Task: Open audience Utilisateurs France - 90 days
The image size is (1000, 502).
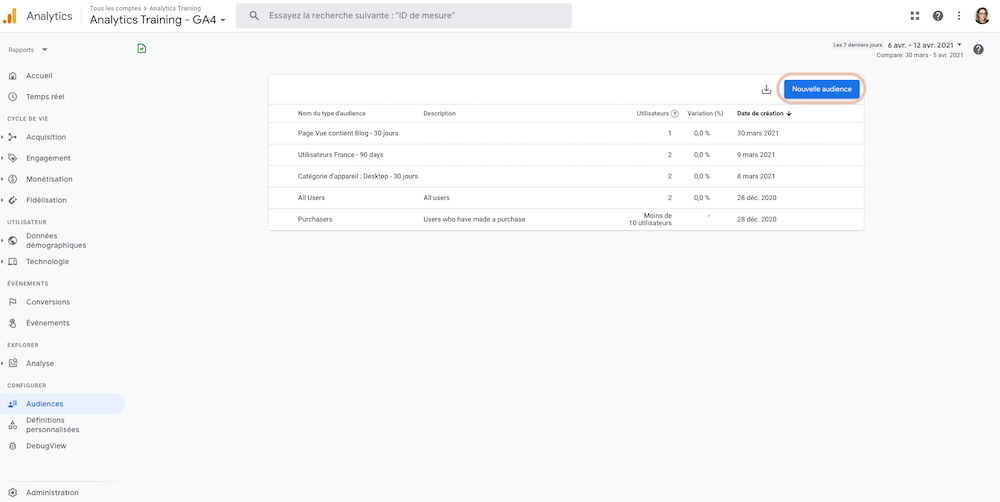Action: pyautogui.click(x=341, y=154)
